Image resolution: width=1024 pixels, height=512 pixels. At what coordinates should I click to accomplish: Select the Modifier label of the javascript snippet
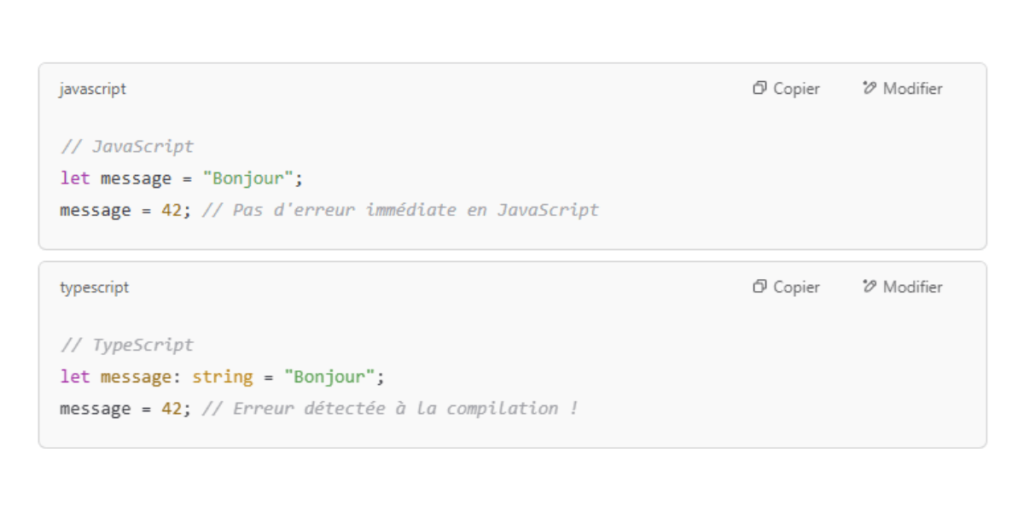[912, 89]
